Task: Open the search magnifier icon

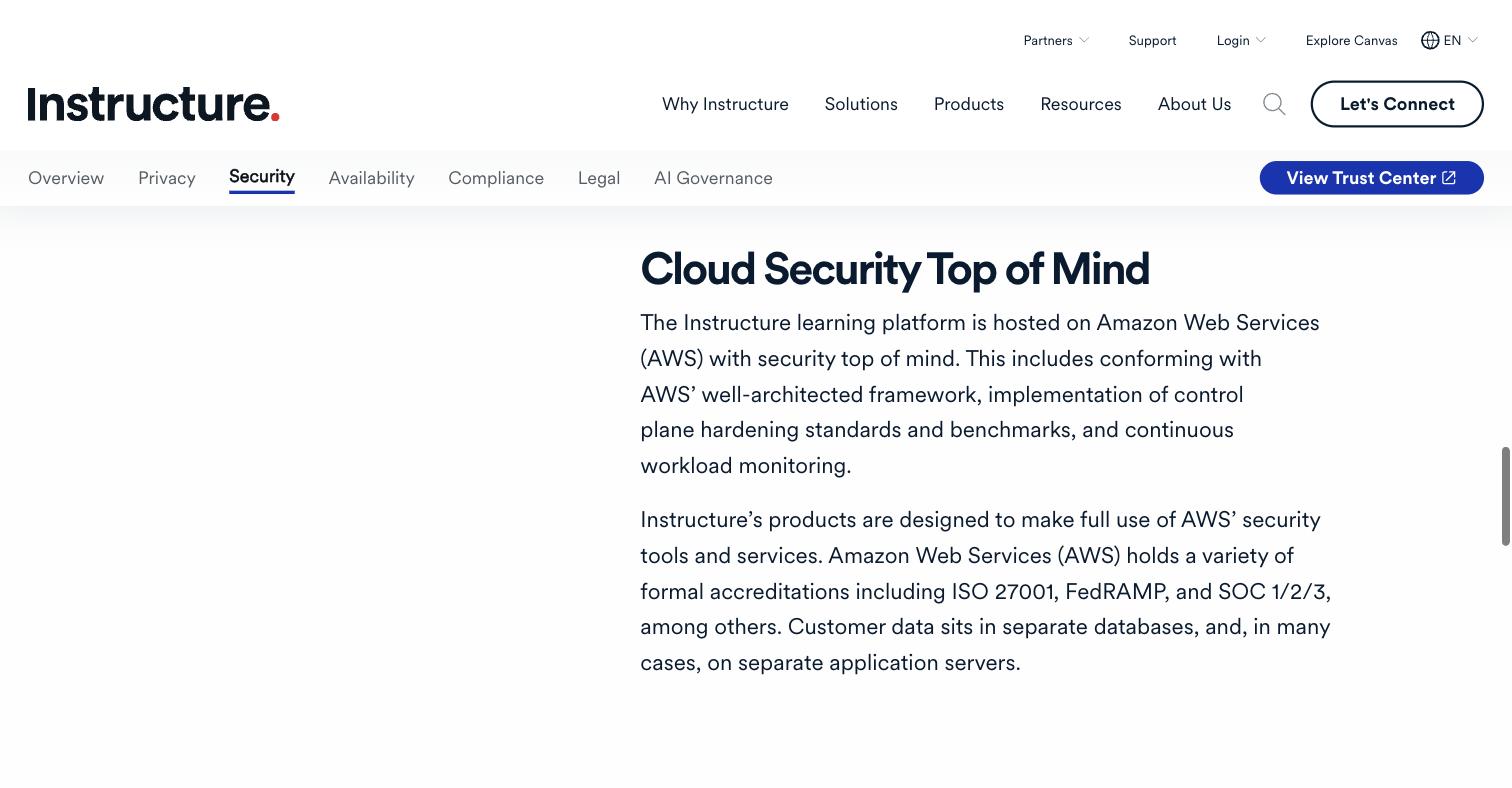Action: [1274, 104]
